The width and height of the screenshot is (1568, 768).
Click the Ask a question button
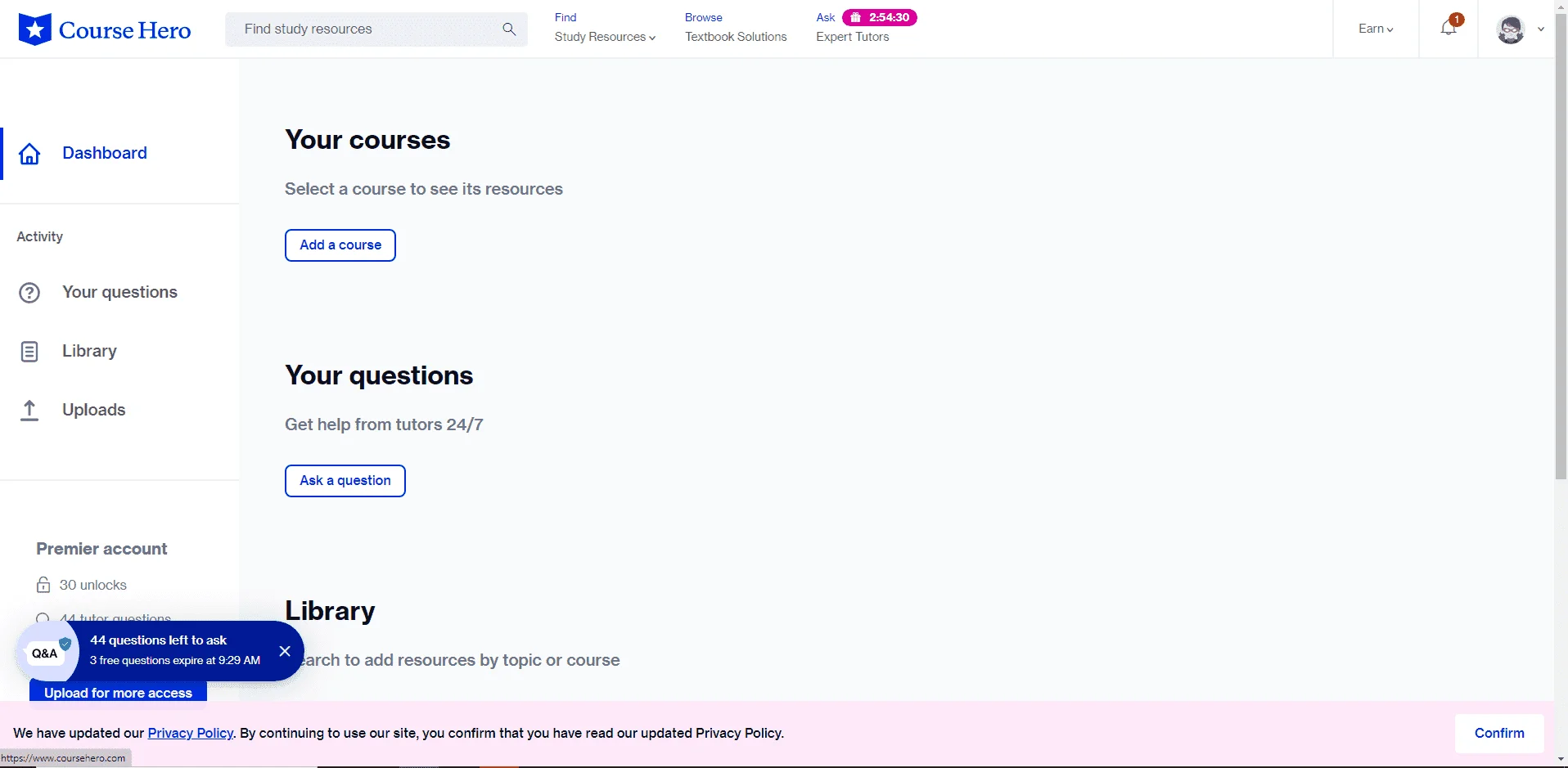point(345,481)
